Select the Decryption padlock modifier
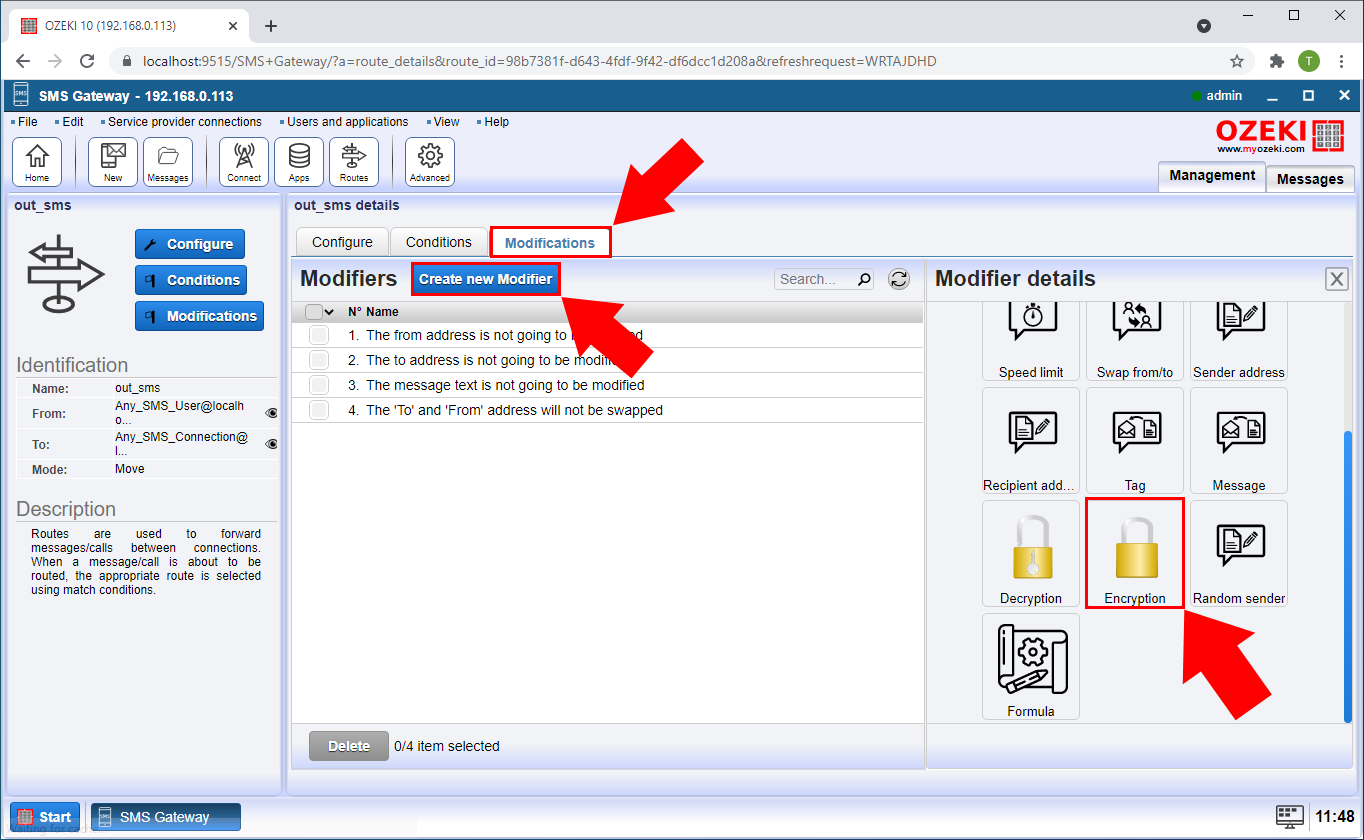The width and height of the screenshot is (1364, 840). pyautogui.click(x=1031, y=553)
